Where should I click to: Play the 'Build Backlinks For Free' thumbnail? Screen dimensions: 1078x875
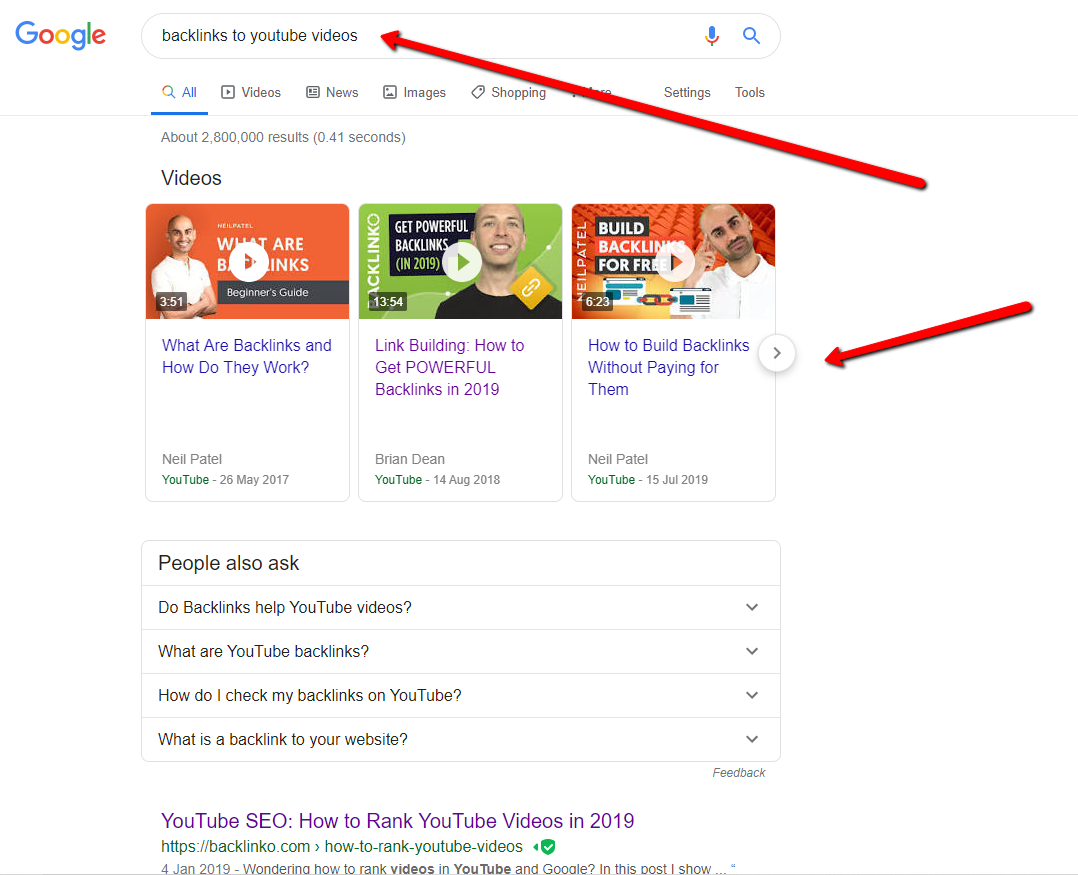(673, 261)
